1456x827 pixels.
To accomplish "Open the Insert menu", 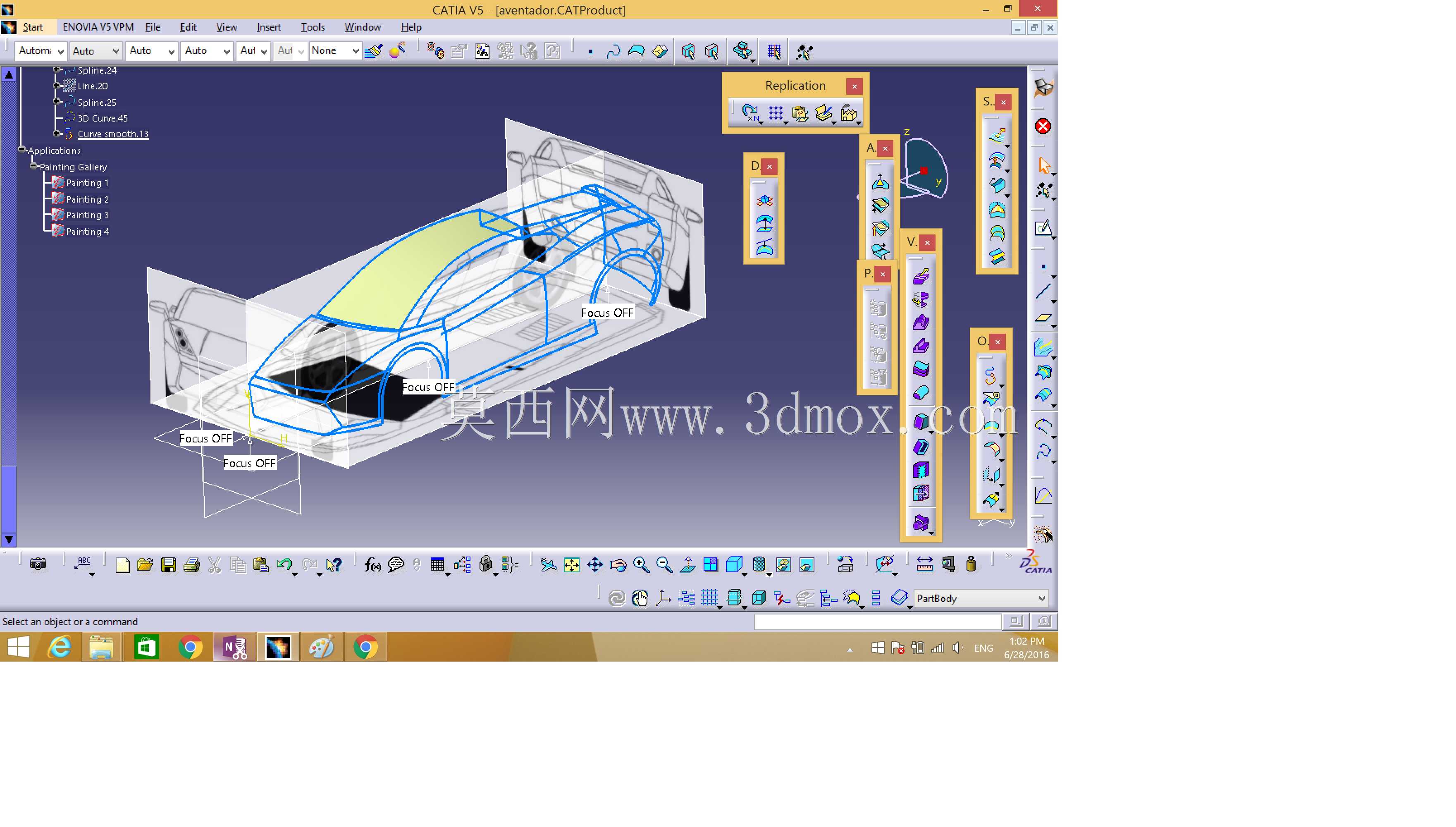I will (269, 27).
